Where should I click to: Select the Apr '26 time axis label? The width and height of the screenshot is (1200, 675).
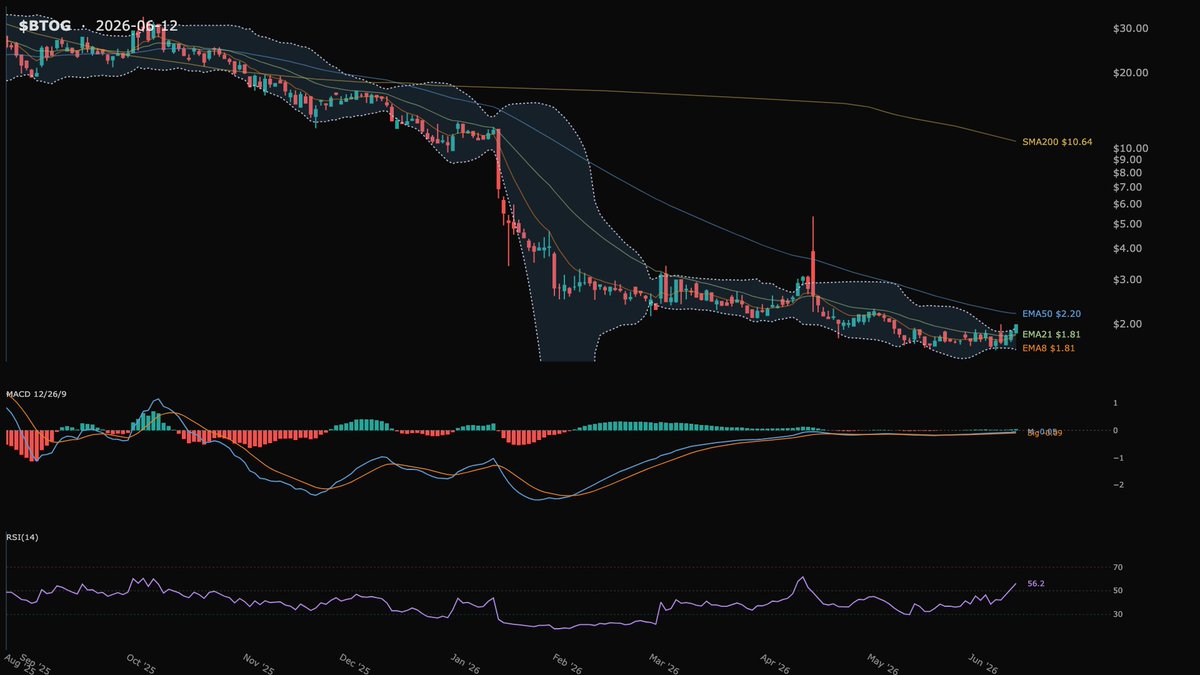(775, 665)
